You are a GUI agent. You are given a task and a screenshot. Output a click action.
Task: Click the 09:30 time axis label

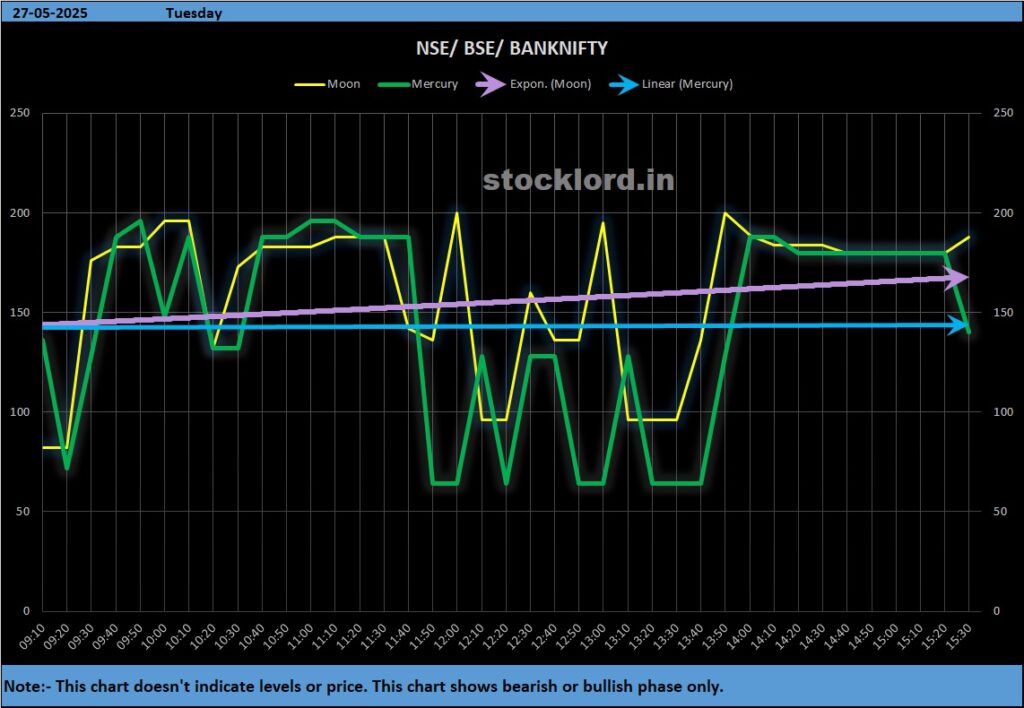coord(81,636)
